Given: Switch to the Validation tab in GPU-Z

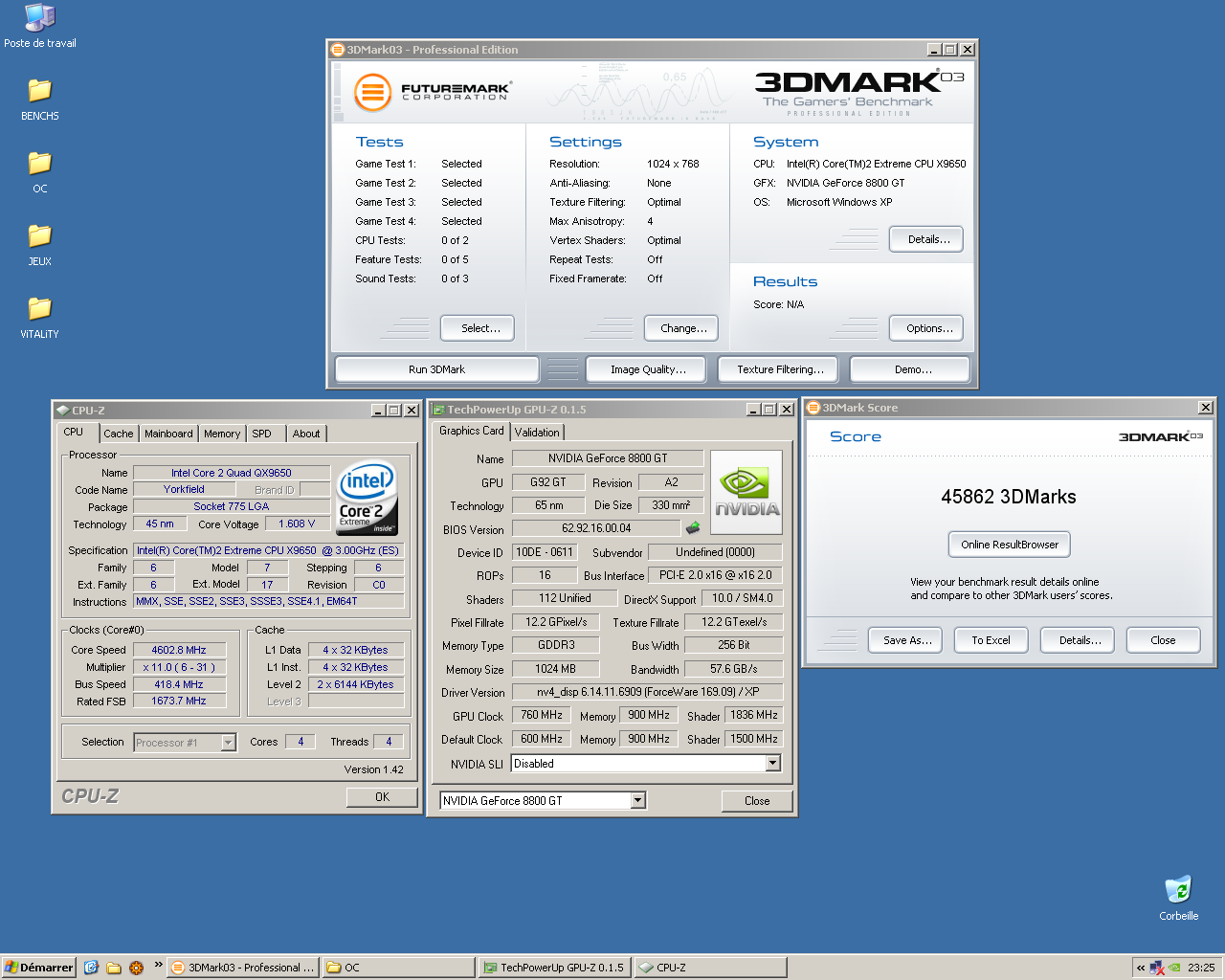Looking at the screenshot, I should [537, 433].
